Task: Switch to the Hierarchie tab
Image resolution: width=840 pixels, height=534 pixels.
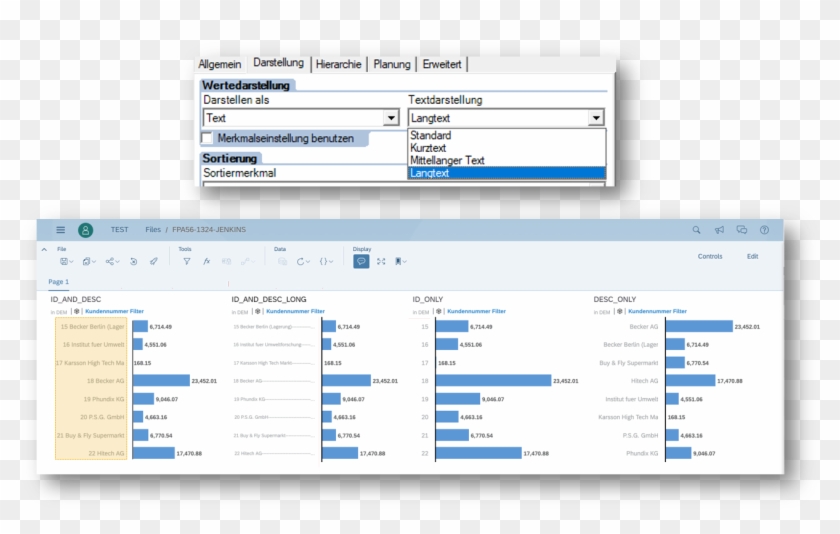Action: (x=338, y=64)
